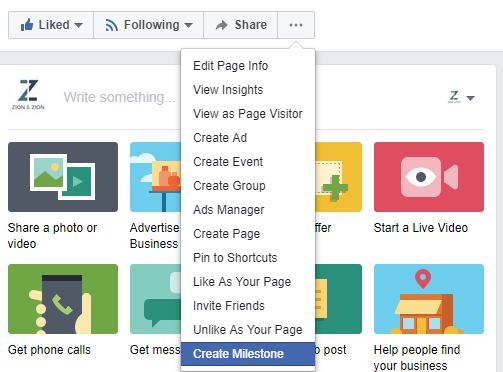This screenshot has width=503, height=372.
Task: Open the post-as identity dropdown arrow
Action: 471,98
